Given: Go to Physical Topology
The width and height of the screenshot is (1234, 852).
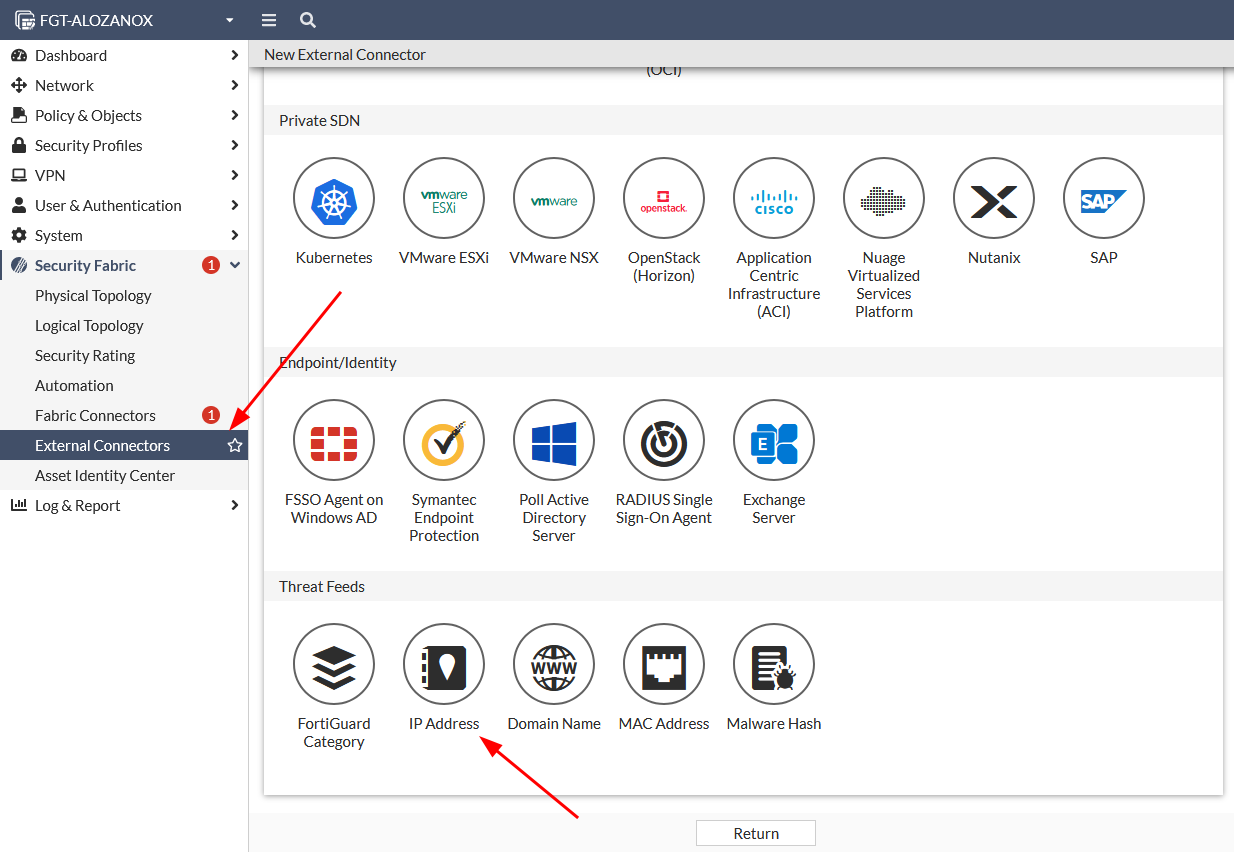Looking at the screenshot, I should 93,296.
